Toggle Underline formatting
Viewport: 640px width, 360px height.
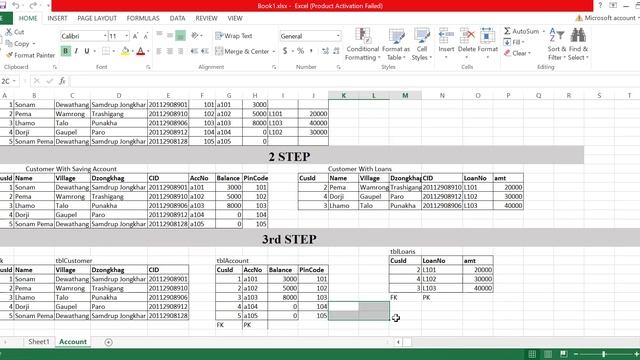click(87, 51)
